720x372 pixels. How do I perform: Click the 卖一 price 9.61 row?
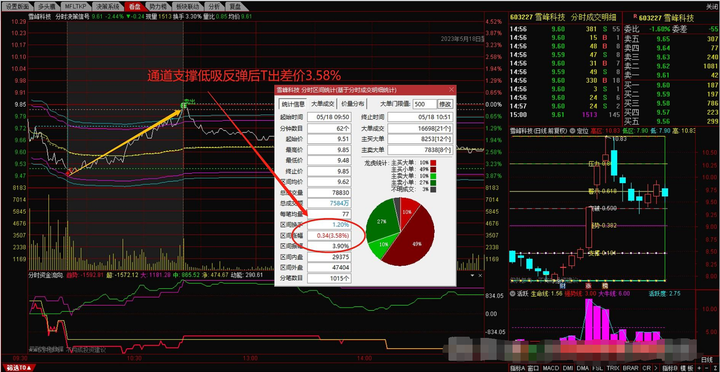click(x=671, y=75)
